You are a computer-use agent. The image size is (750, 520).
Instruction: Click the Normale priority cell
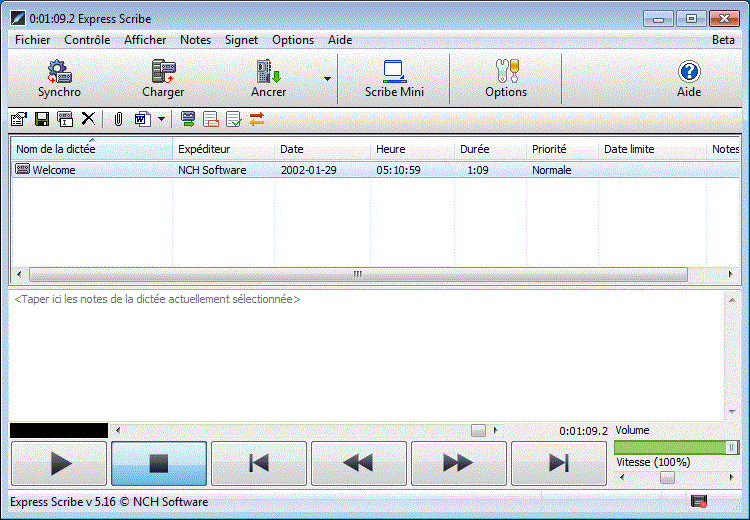click(x=551, y=170)
